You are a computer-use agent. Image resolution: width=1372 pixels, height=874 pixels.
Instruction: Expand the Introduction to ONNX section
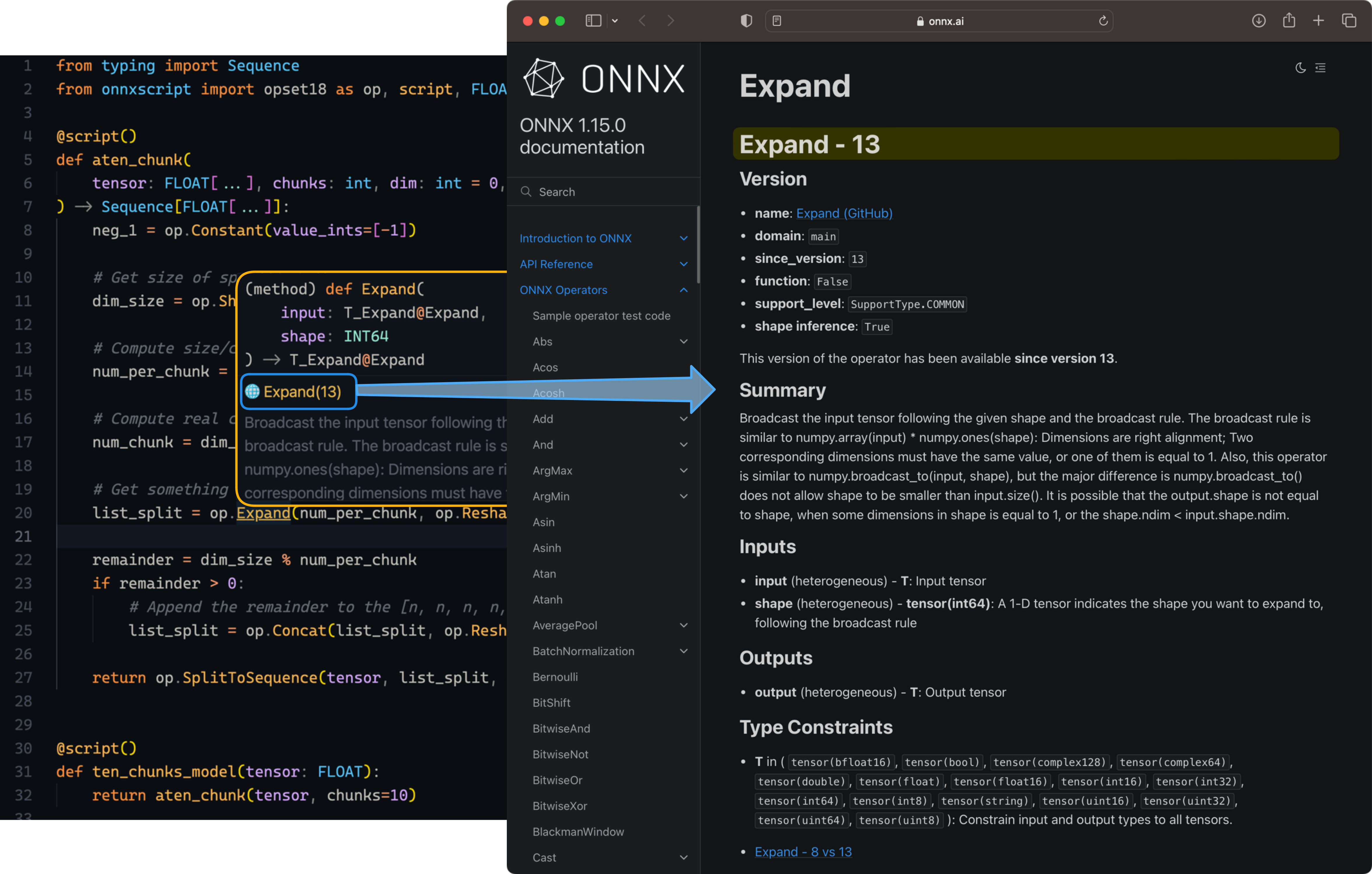pyautogui.click(x=683, y=238)
